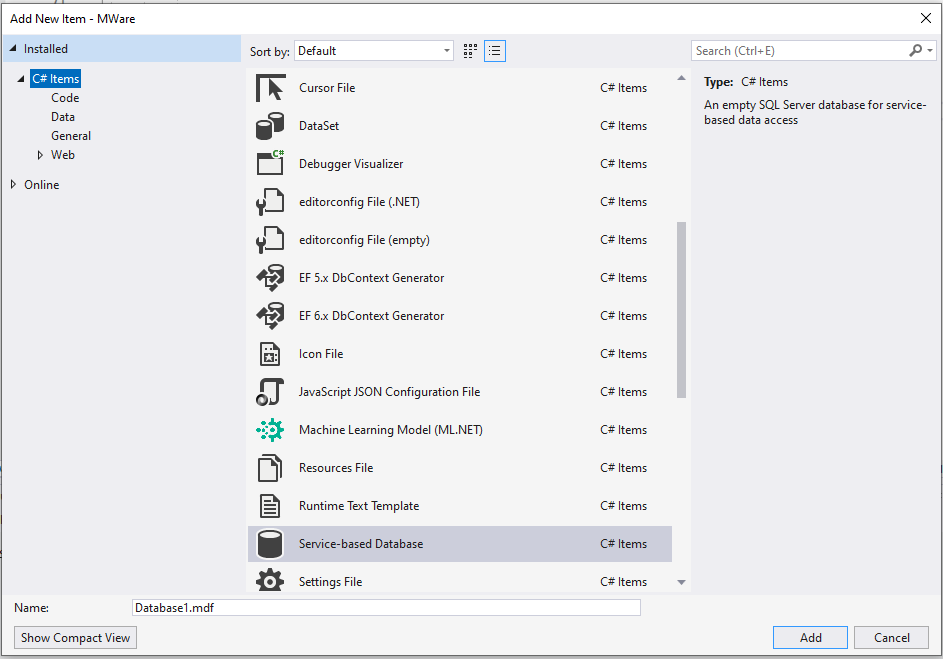
Task: Click the scroll up arrow
Action: click(681, 78)
